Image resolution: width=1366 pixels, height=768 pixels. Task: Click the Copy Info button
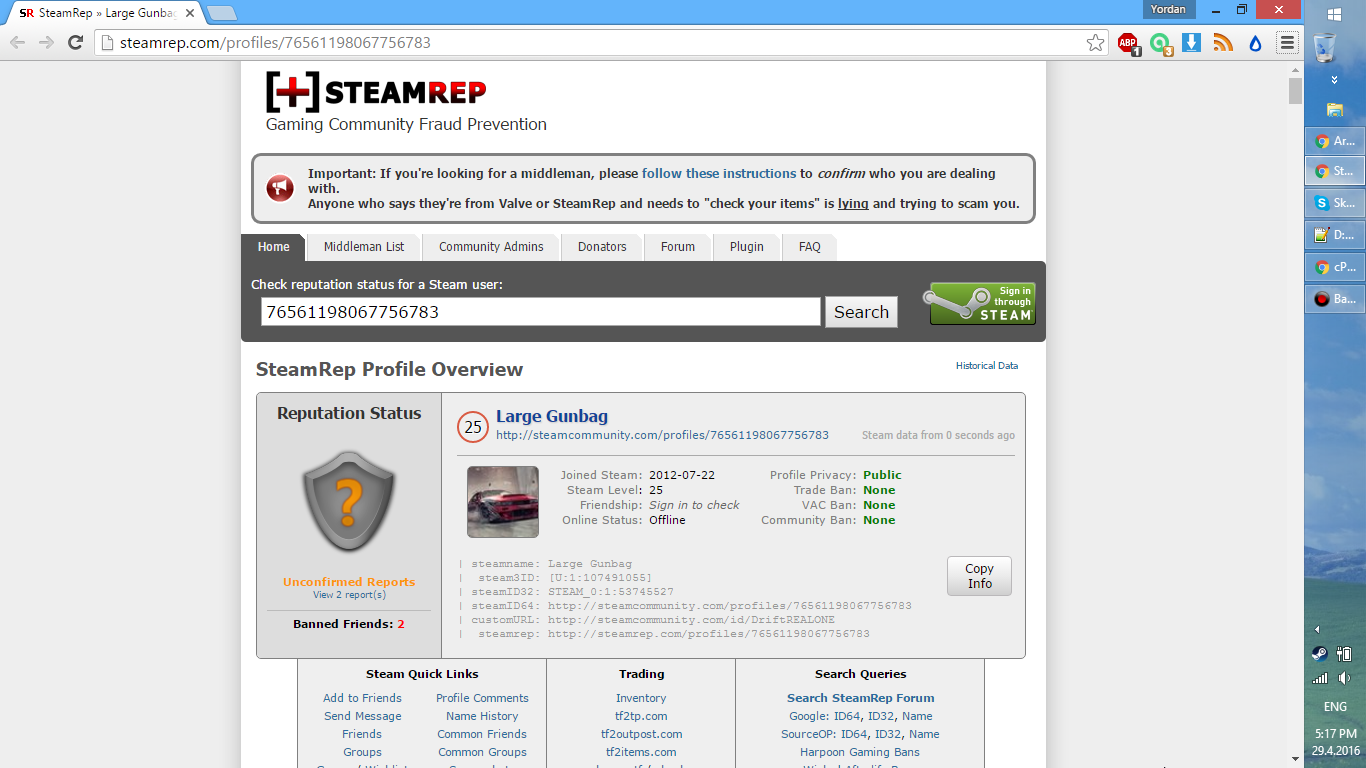[x=979, y=576]
